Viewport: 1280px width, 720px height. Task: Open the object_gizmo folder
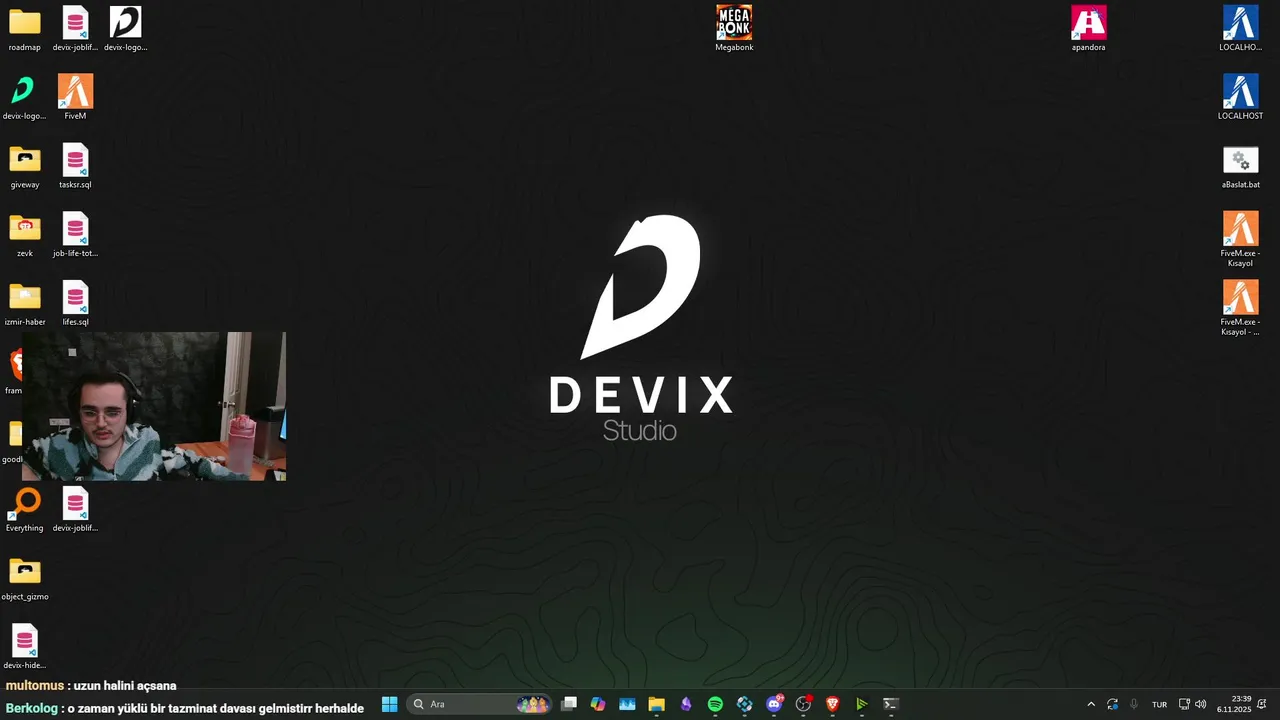point(25,580)
